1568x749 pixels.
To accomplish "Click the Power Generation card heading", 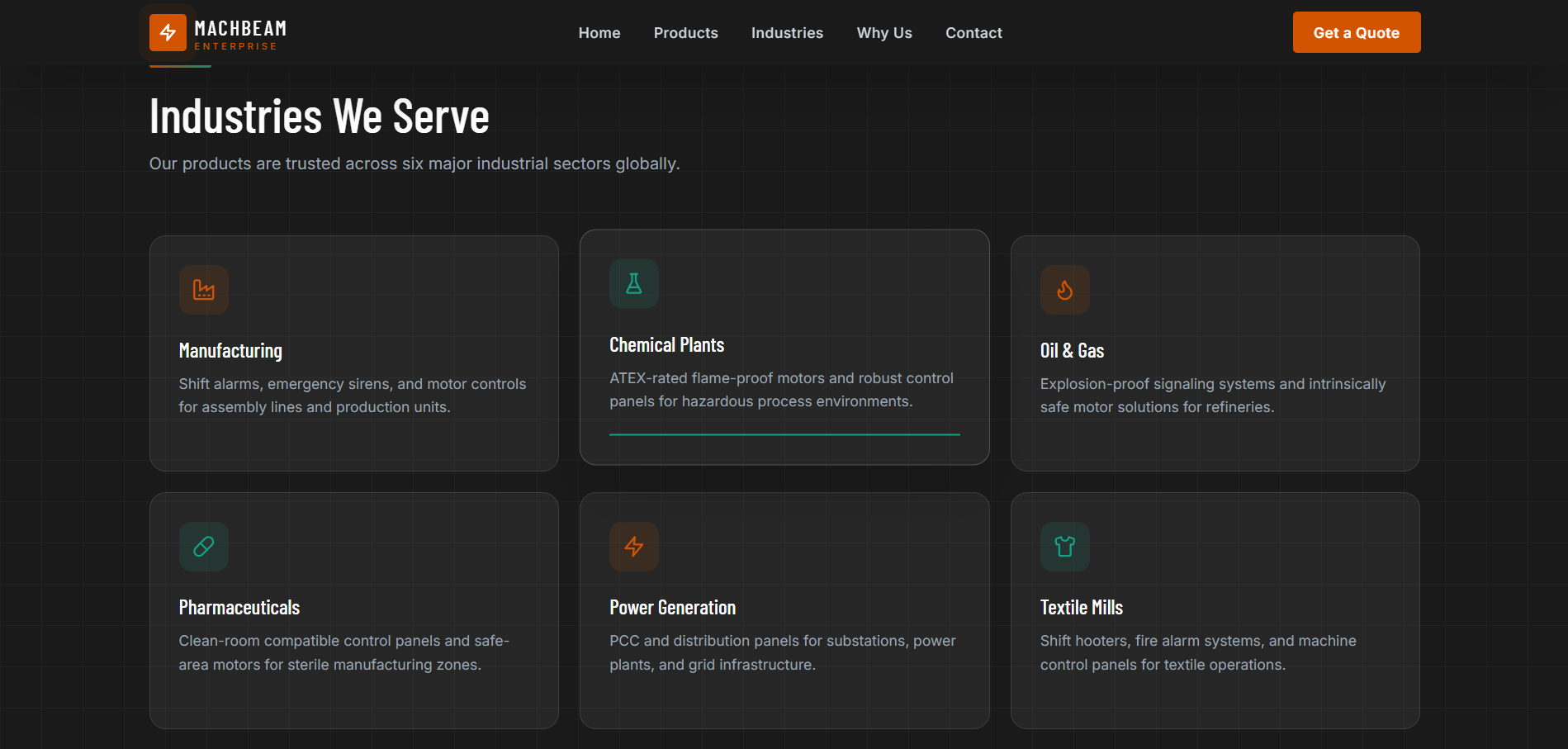I will pos(673,608).
